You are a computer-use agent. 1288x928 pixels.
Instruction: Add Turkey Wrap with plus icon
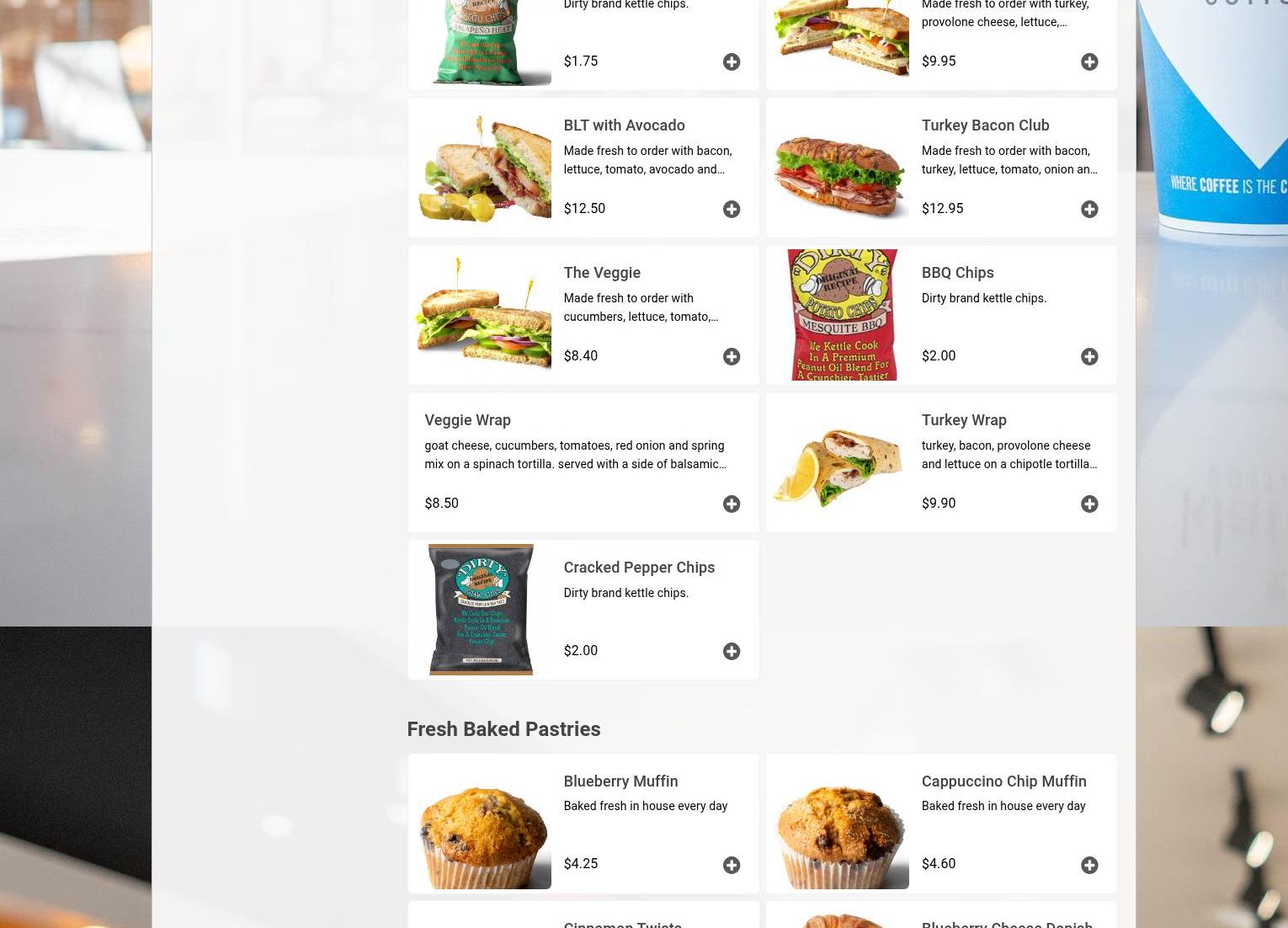point(1088,504)
